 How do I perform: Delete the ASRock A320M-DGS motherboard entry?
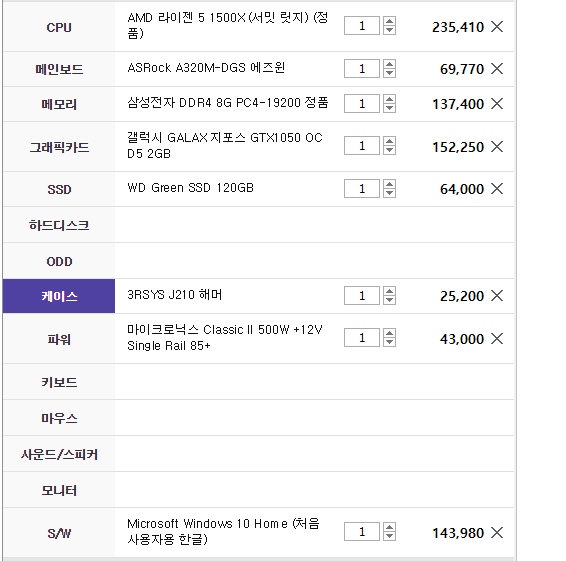497,69
